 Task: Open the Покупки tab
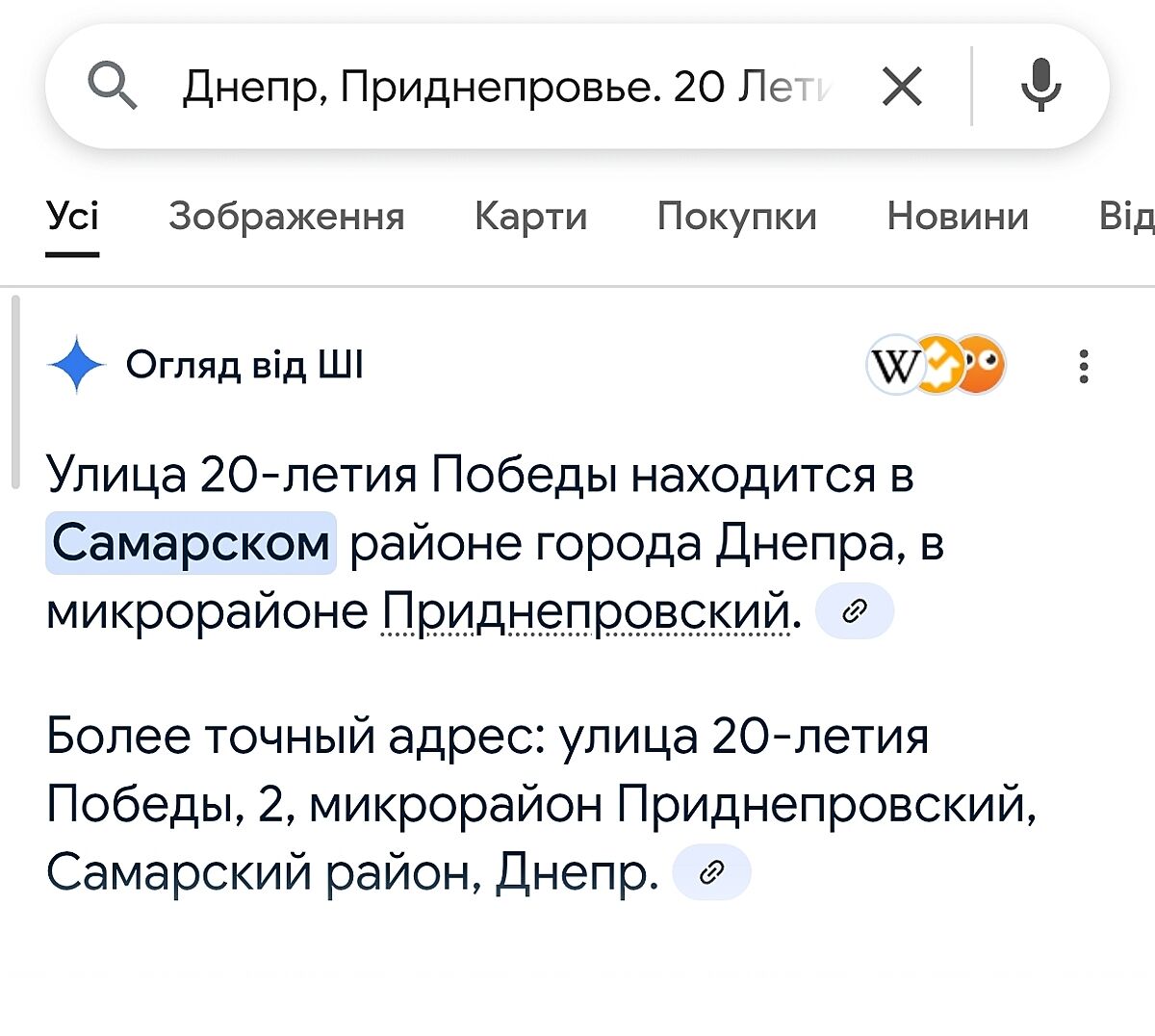[736, 217]
